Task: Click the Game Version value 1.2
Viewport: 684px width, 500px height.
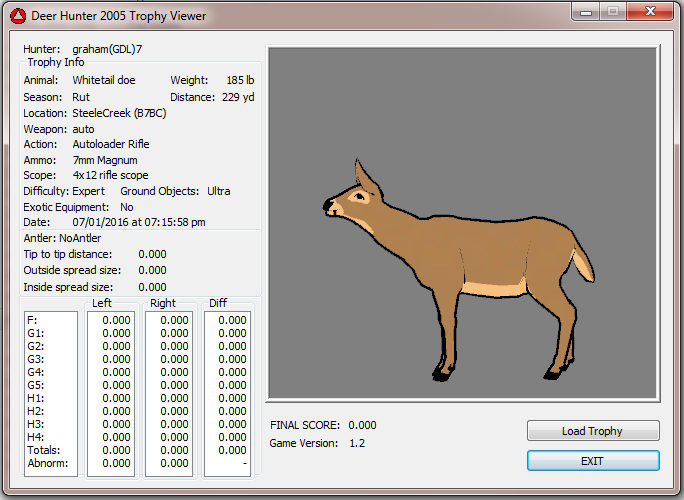Action: (x=357, y=443)
